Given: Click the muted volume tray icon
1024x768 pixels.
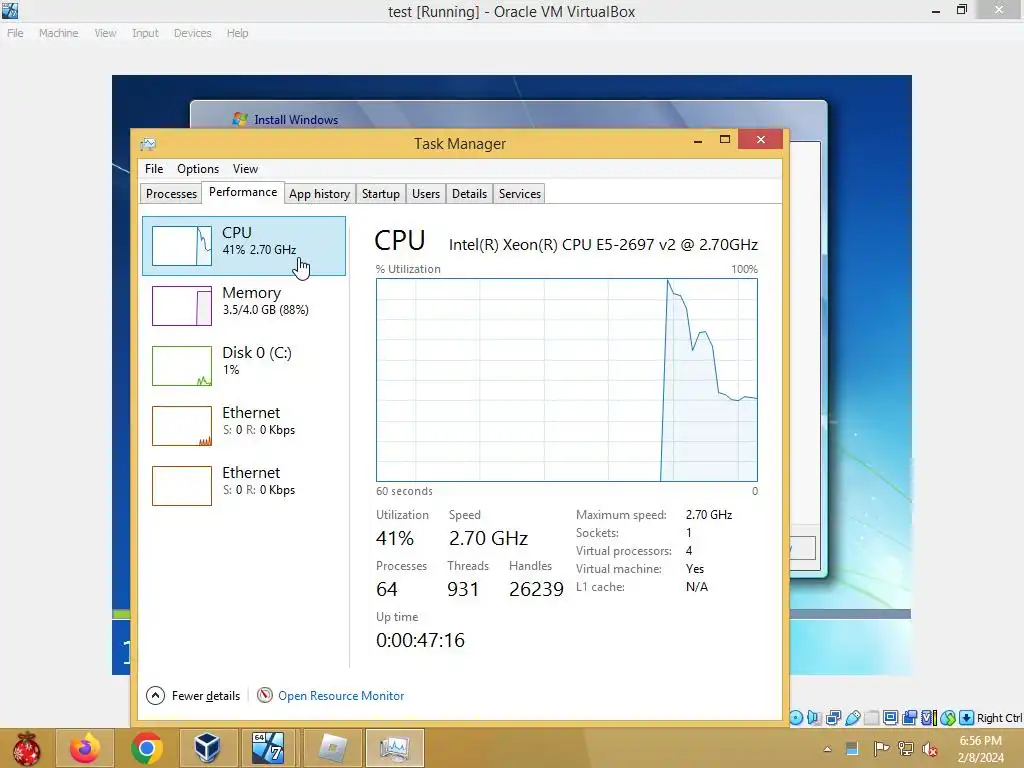Looking at the screenshot, I should [x=930, y=749].
